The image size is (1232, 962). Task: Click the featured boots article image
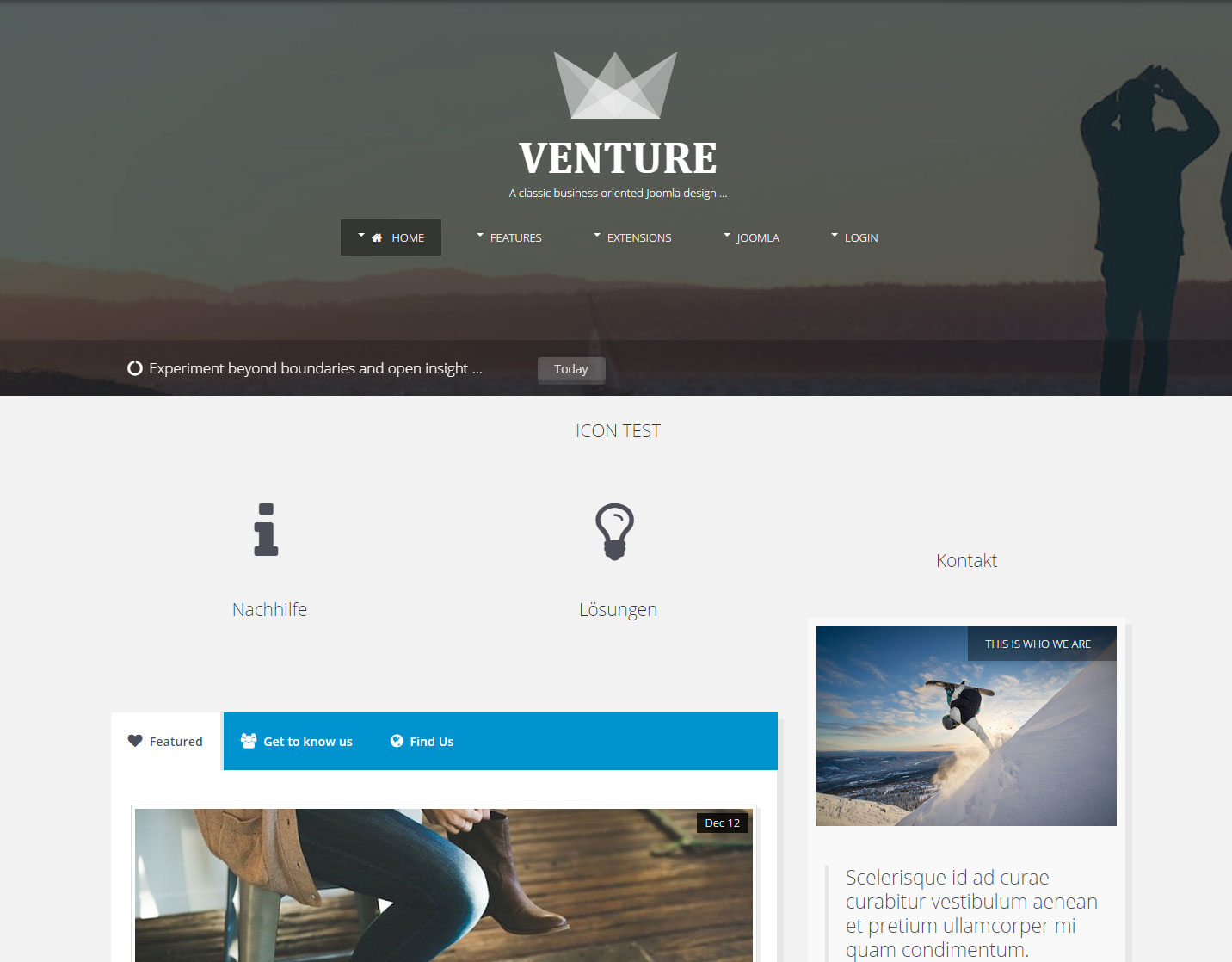444,885
